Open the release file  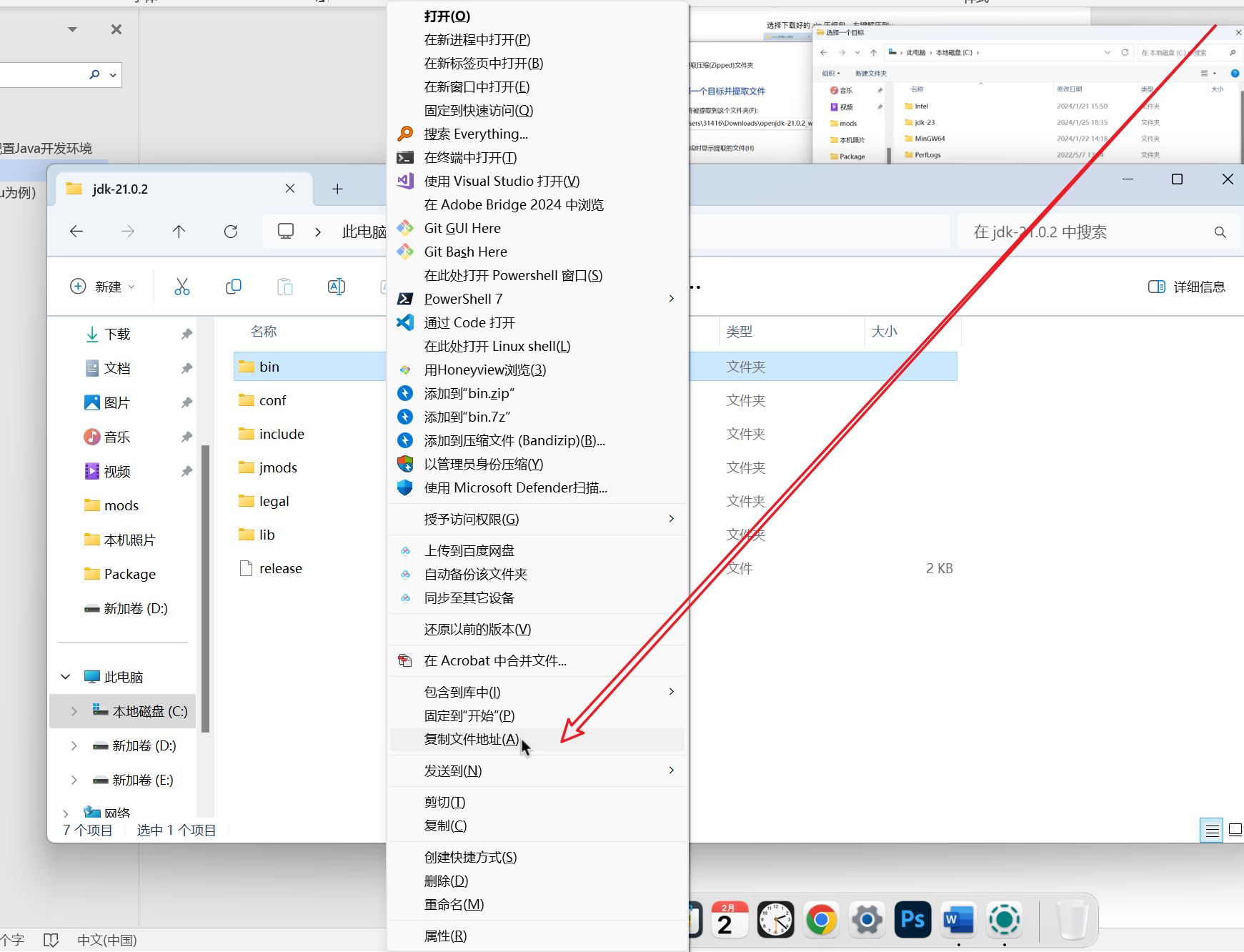coord(281,568)
